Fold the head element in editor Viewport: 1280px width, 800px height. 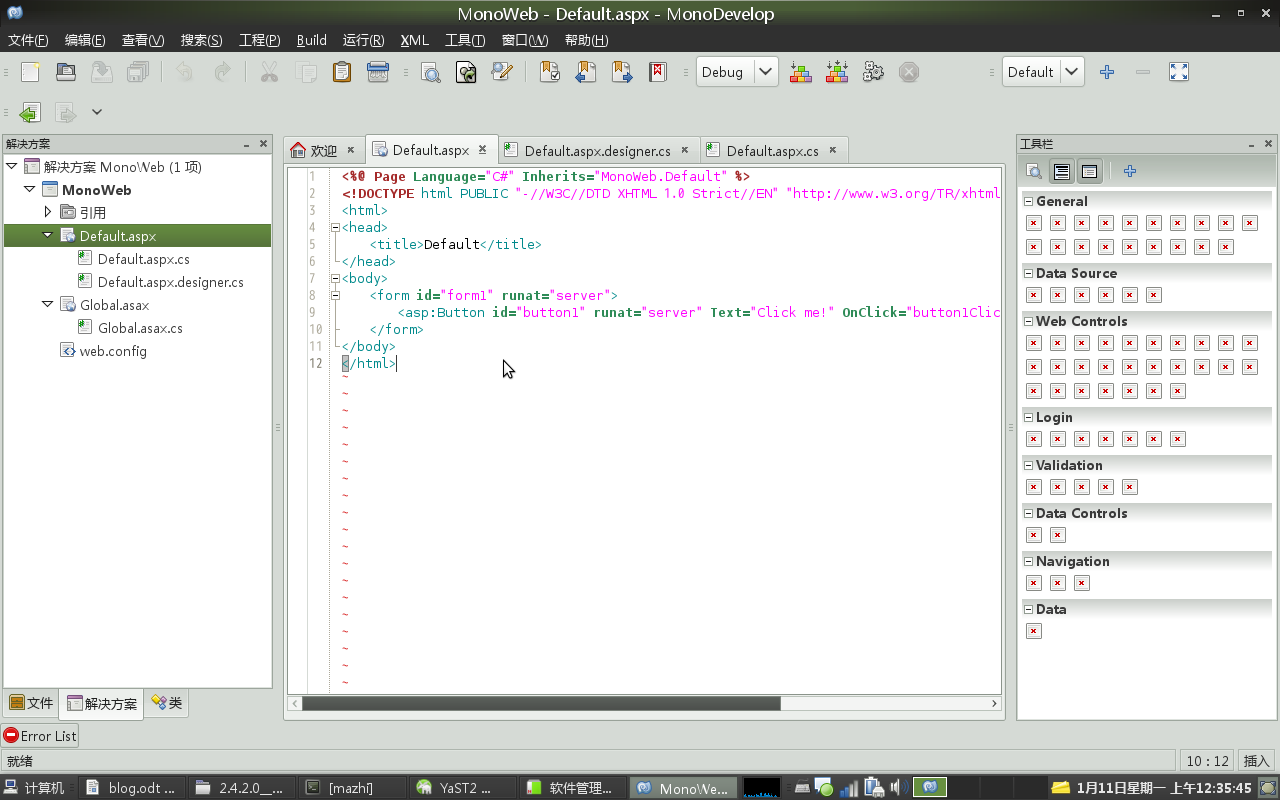point(335,227)
